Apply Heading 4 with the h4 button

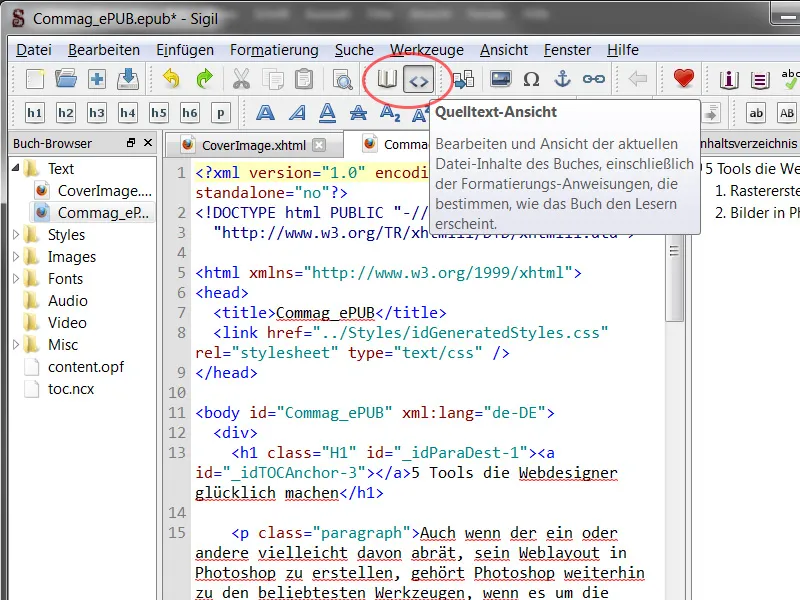128,113
